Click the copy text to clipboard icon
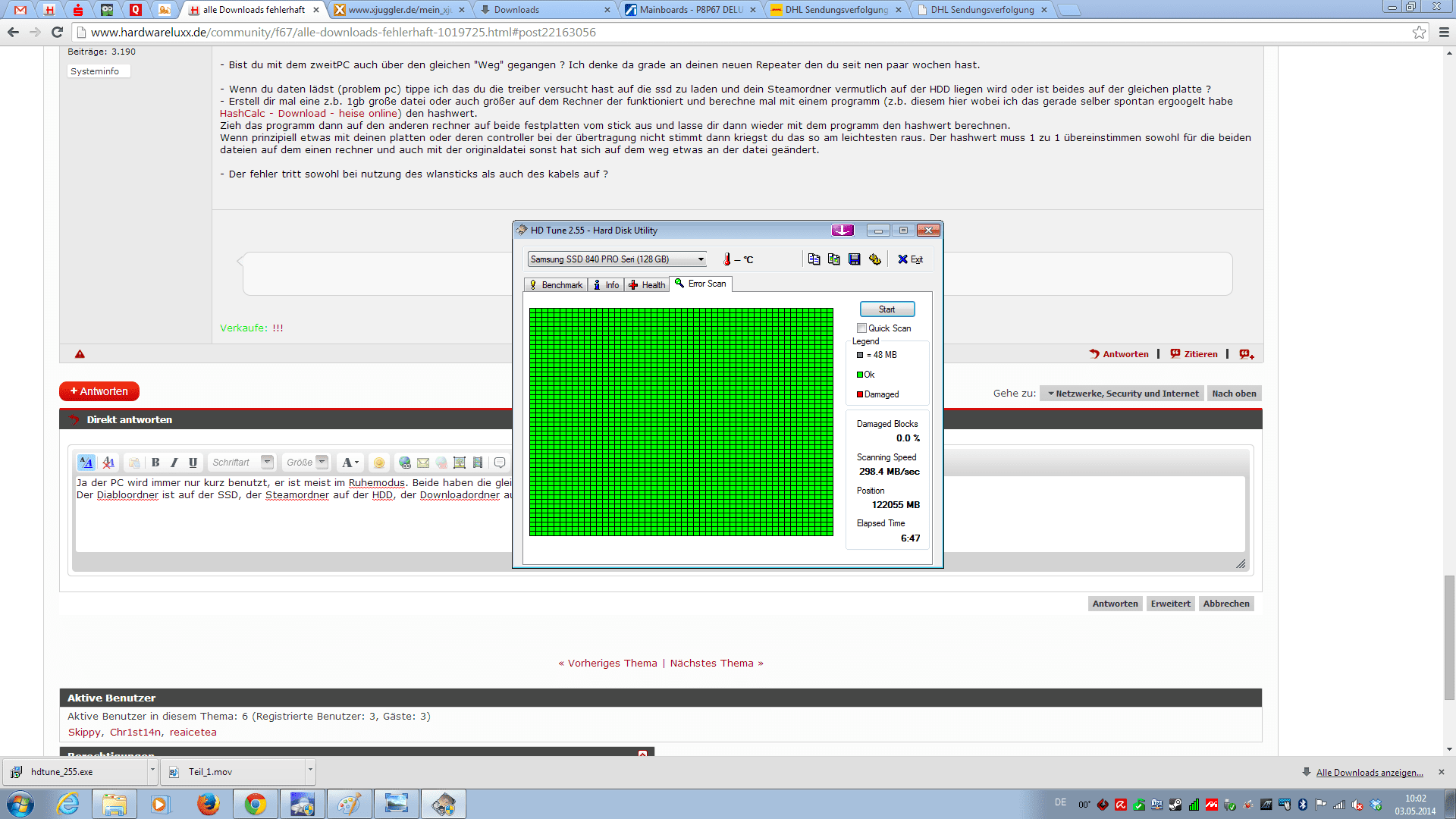The width and height of the screenshot is (1456, 819). 814,259
